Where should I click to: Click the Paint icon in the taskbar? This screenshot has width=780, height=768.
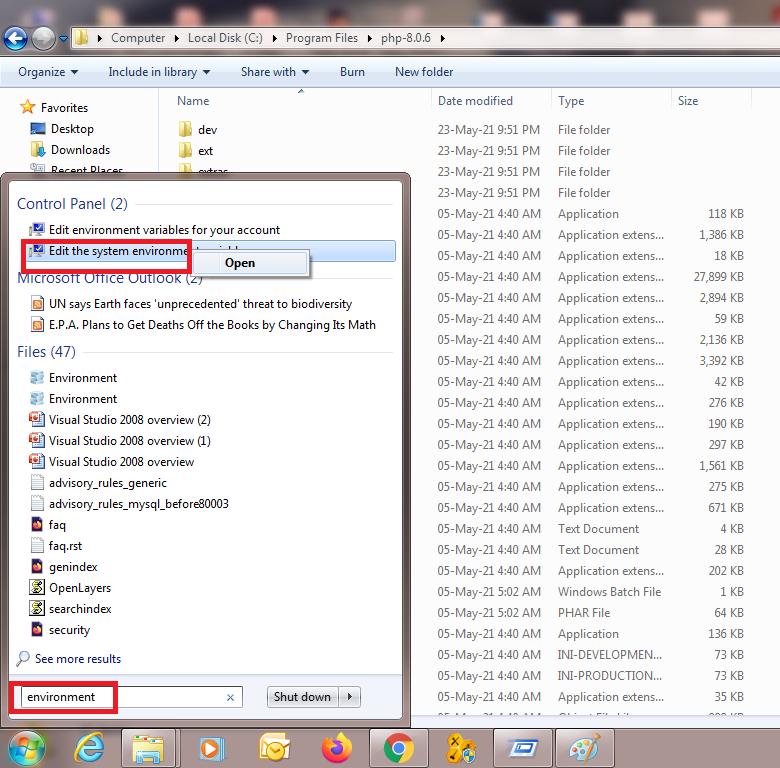(585, 748)
